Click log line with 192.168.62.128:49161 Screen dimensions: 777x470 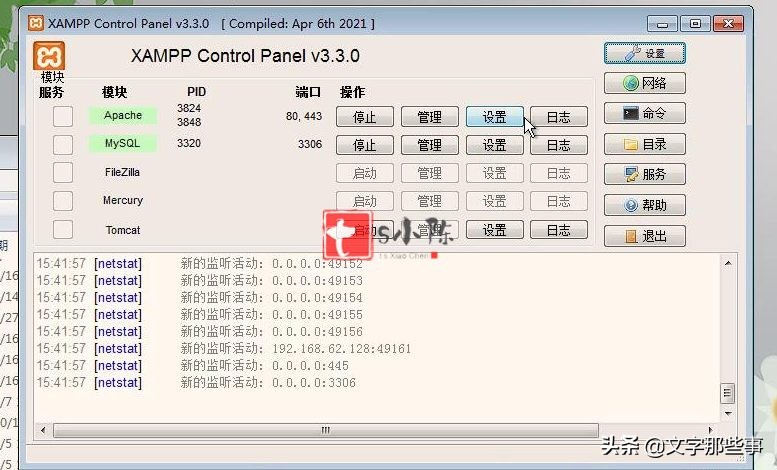(223, 349)
